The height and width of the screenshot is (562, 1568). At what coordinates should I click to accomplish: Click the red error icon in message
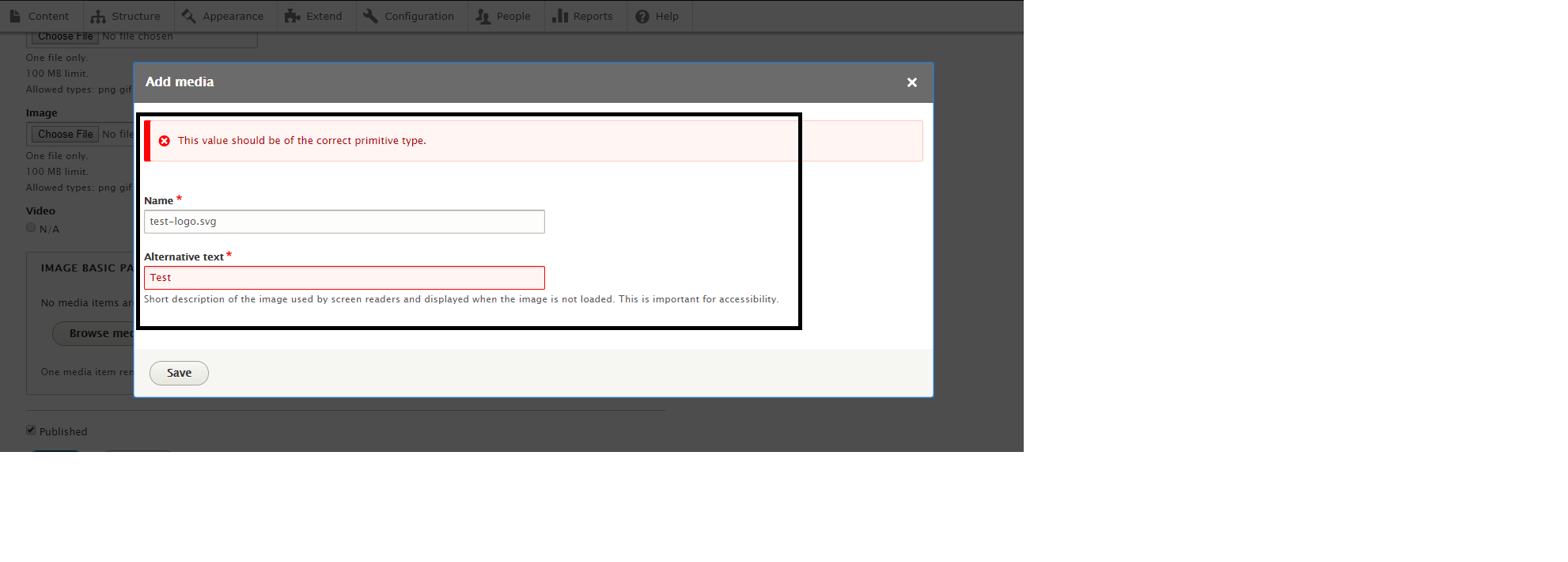pyautogui.click(x=165, y=141)
